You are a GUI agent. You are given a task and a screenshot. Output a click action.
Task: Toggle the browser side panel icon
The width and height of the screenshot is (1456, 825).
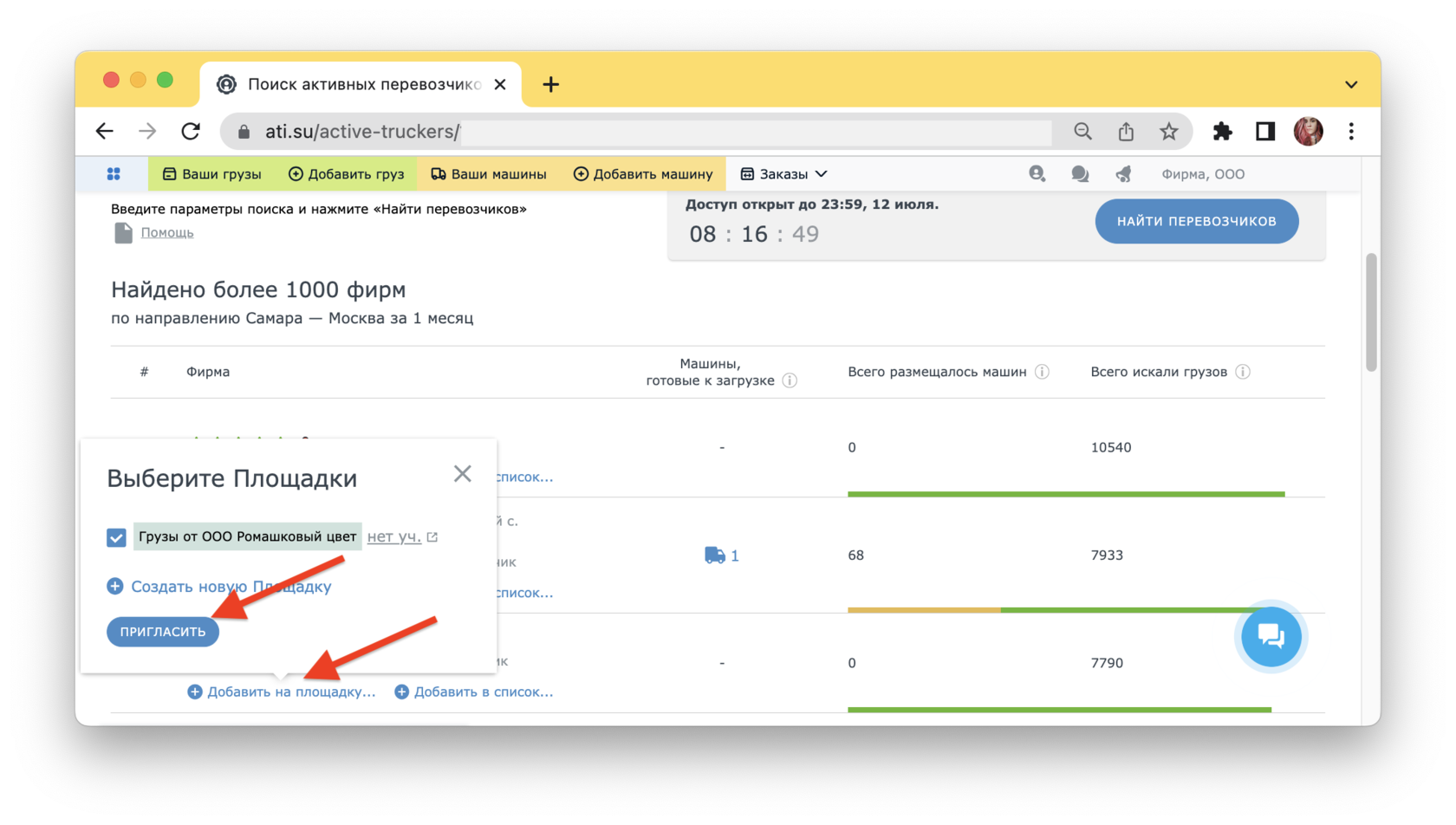pyautogui.click(x=1265, y=132)
